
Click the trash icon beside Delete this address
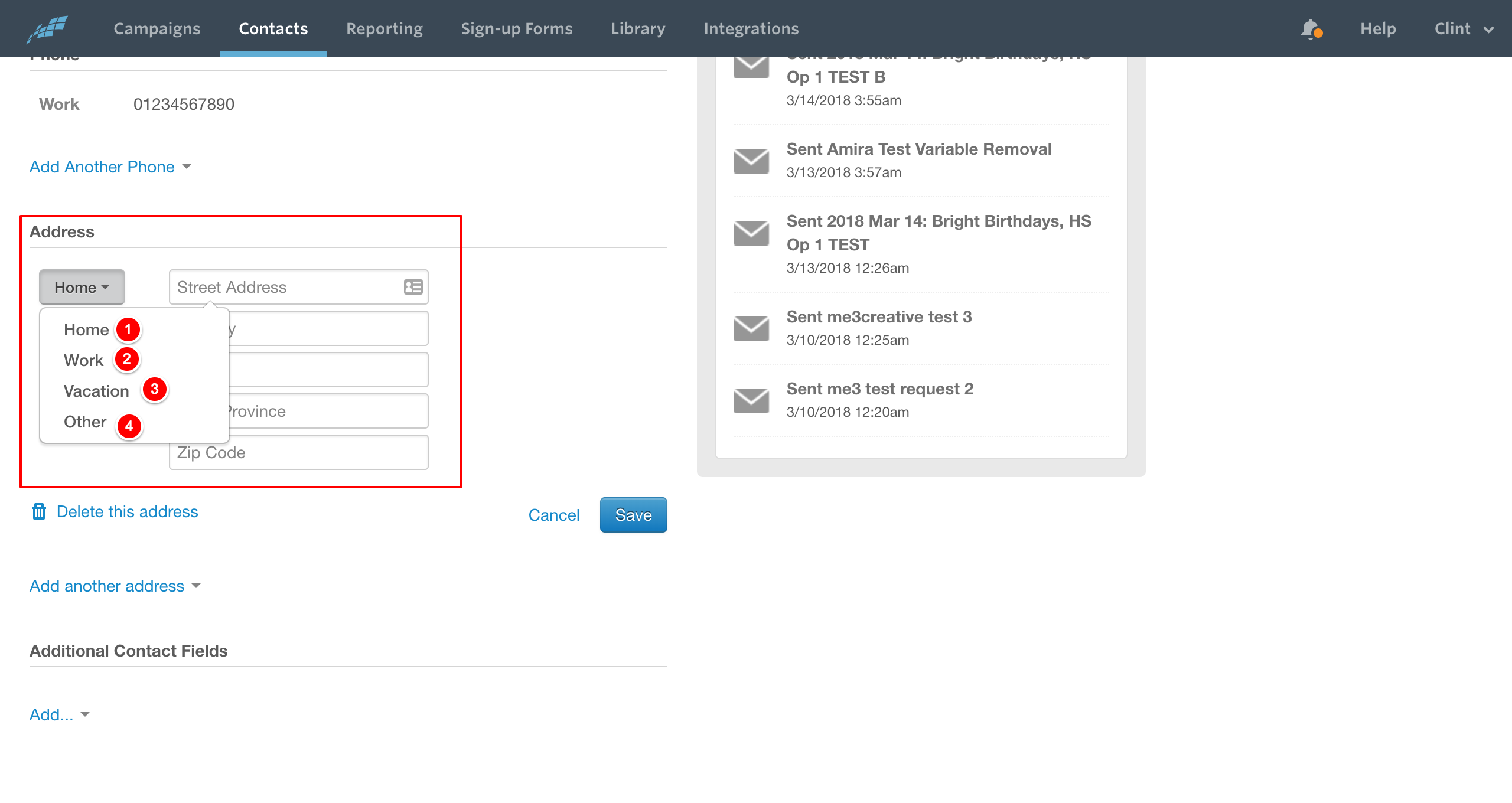coord(39,511)
